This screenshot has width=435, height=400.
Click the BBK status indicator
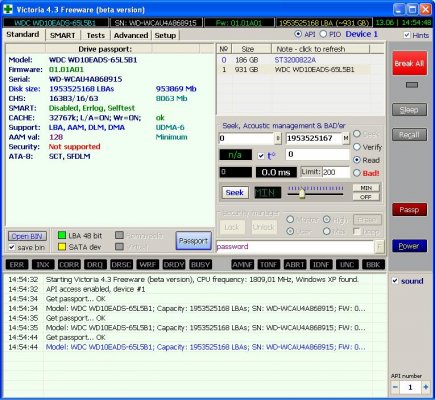pyautogui.click(x=373, y=265)
